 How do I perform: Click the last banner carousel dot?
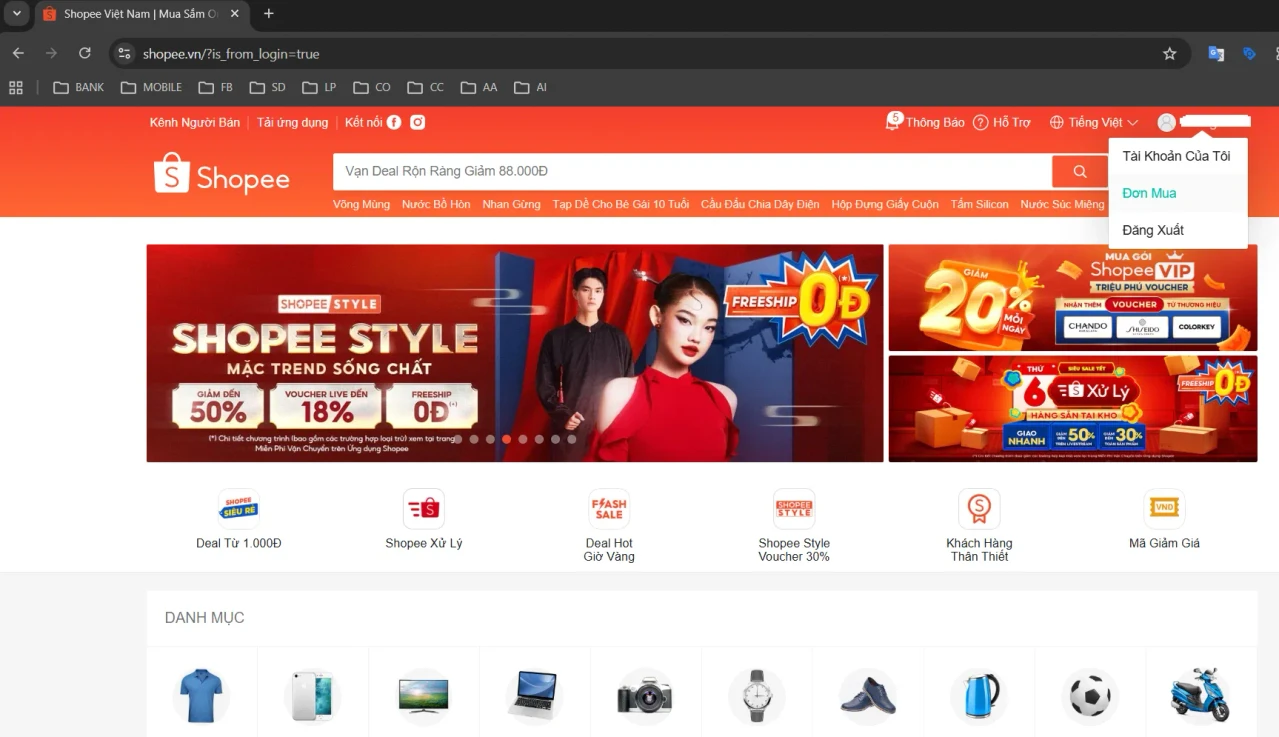572,439
